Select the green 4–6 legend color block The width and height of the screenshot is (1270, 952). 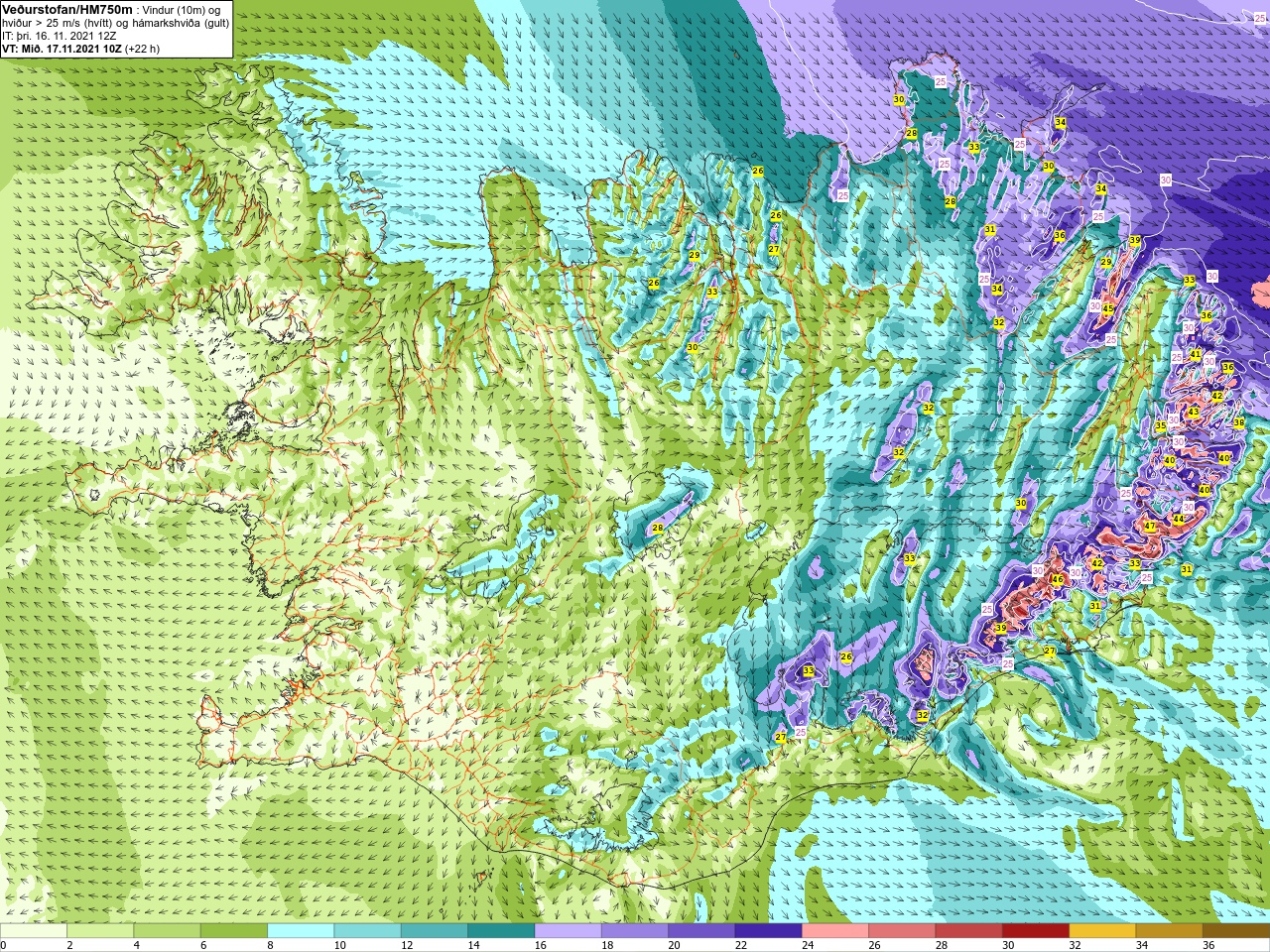pos(167,931)
